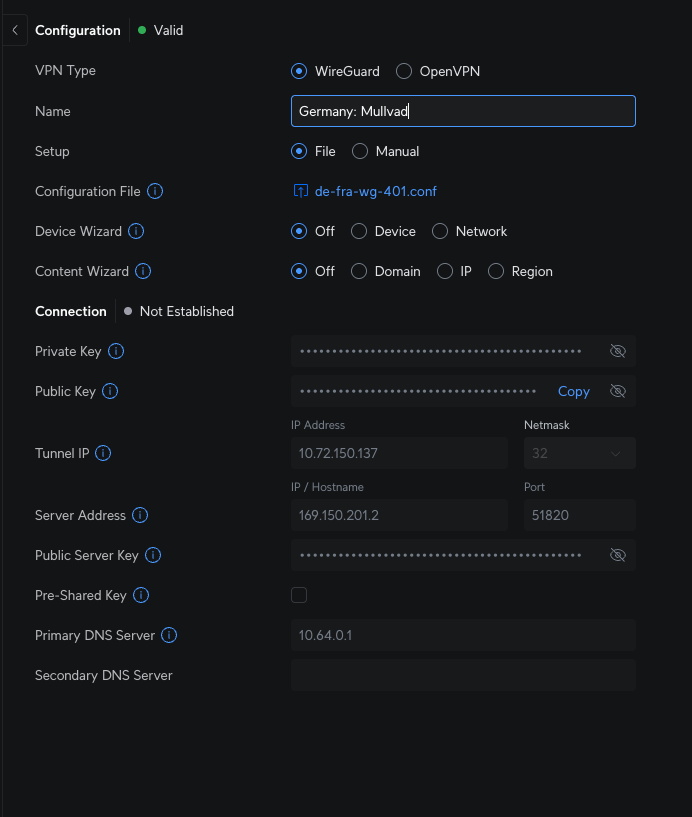Show the Public Server Key value
Image resolution: width=692 pixels, height=817 pixels.
point(617,555)
